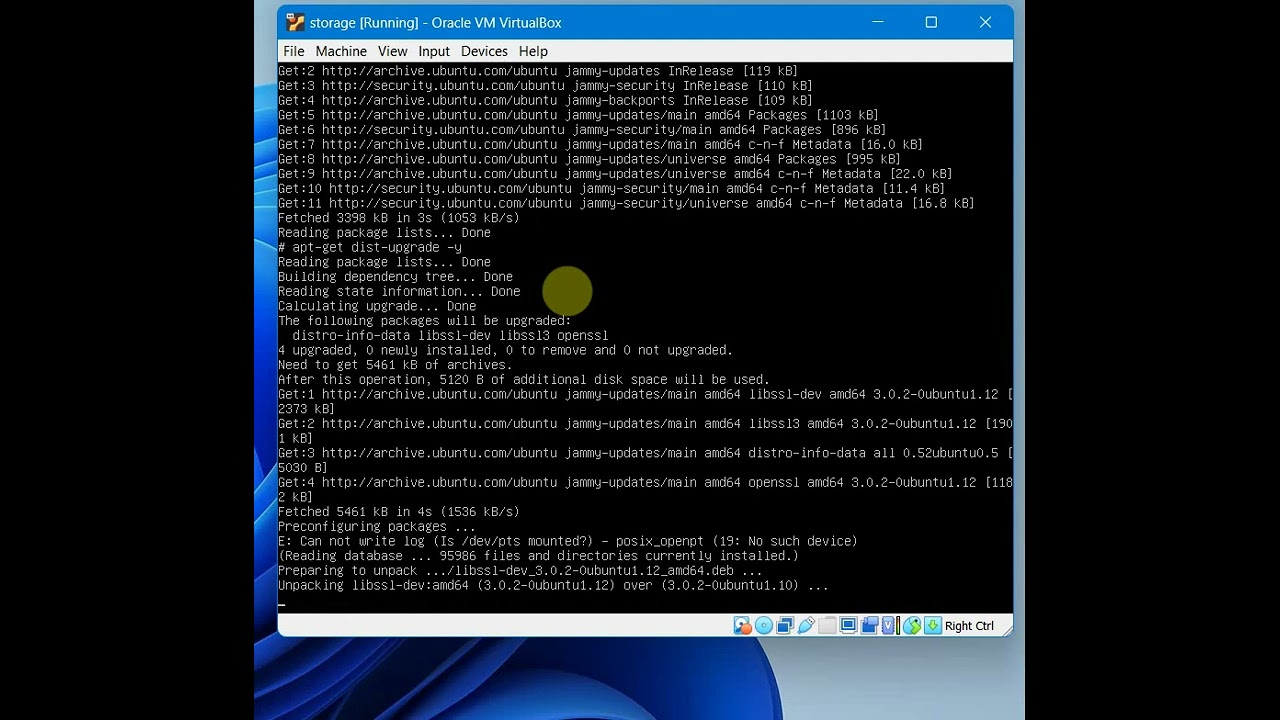Image resolution: width=1280 pixels, height=720 pixels.
Task: Click the 'apt-get dist-upgrade -y' command line
Action: click(370, 247)
